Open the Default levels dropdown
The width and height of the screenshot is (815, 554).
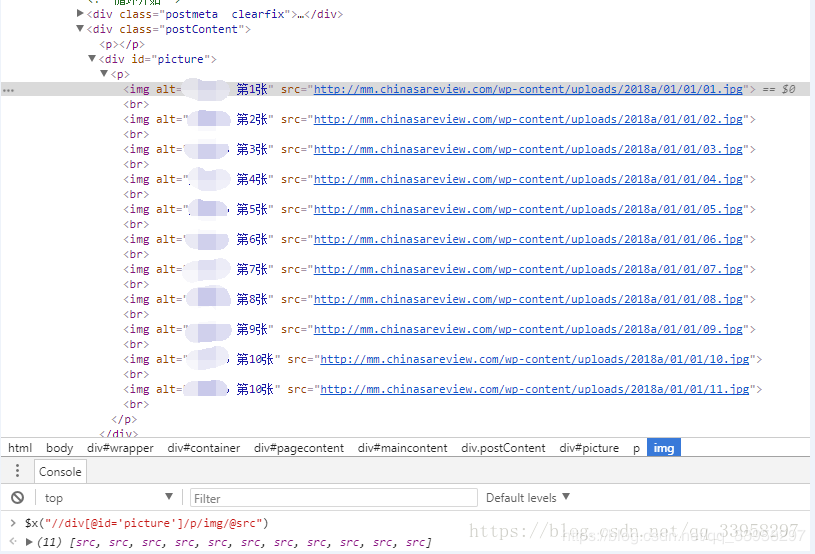coord(528,497)
